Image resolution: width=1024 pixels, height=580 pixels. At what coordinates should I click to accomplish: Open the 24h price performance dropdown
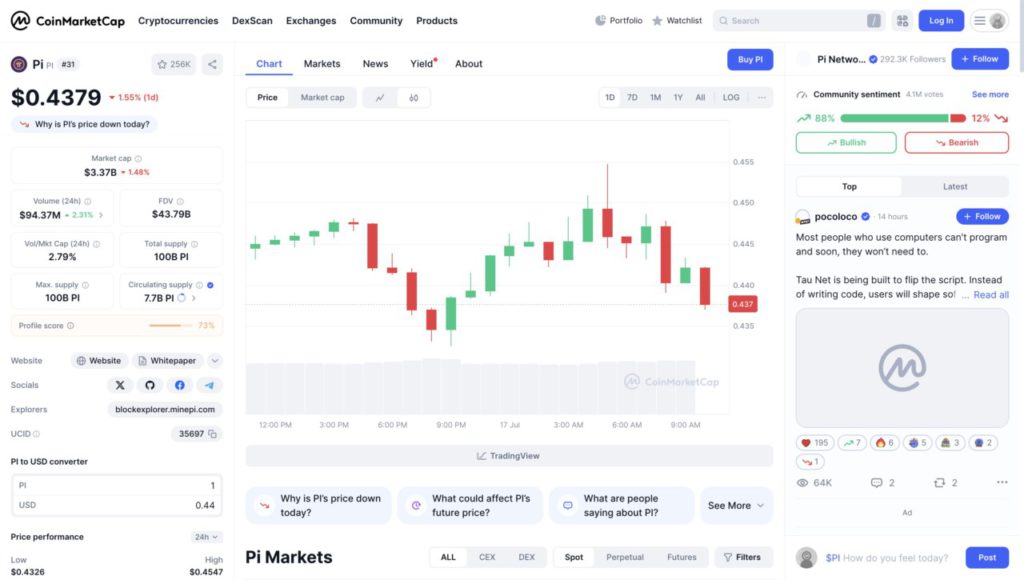pyautogui.click(x=206, y=537)
